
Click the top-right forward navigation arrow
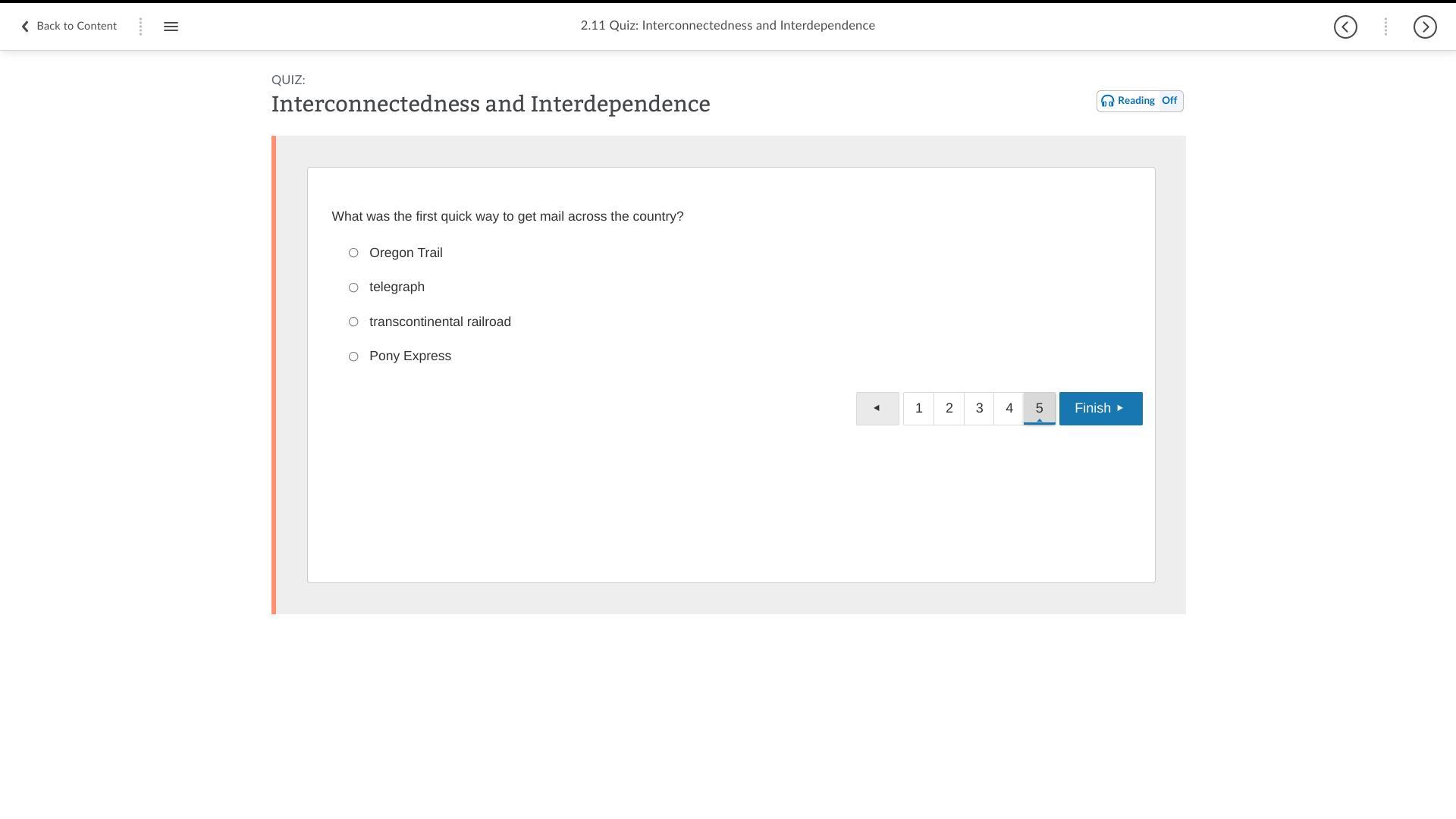click(1425, 26)
